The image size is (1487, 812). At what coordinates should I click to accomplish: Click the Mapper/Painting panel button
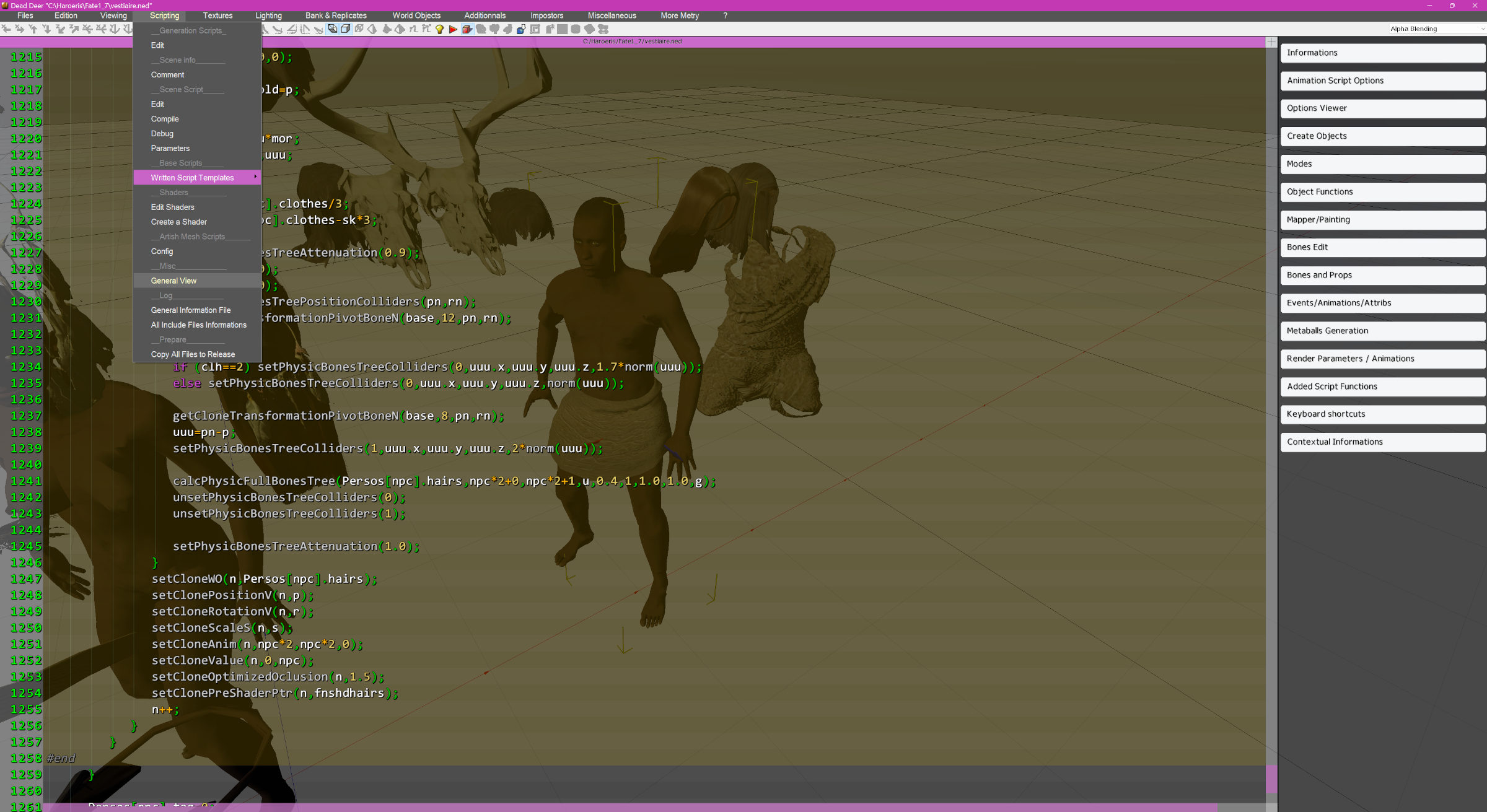(x=1382, y=219)
